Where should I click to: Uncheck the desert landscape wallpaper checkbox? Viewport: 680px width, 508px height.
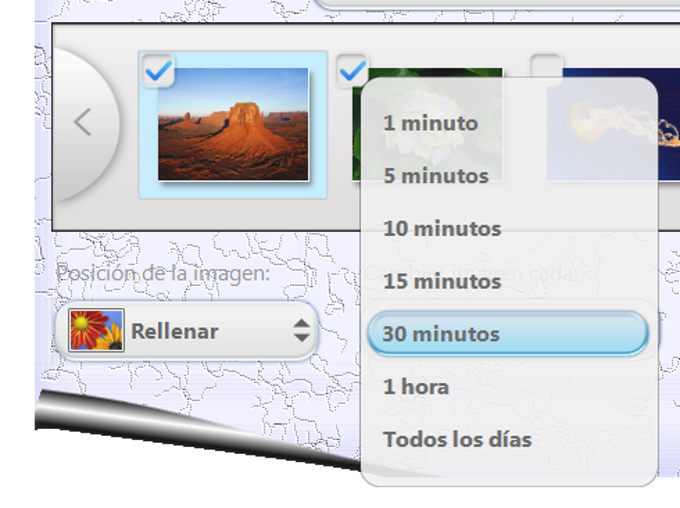[x=158, y=71]
